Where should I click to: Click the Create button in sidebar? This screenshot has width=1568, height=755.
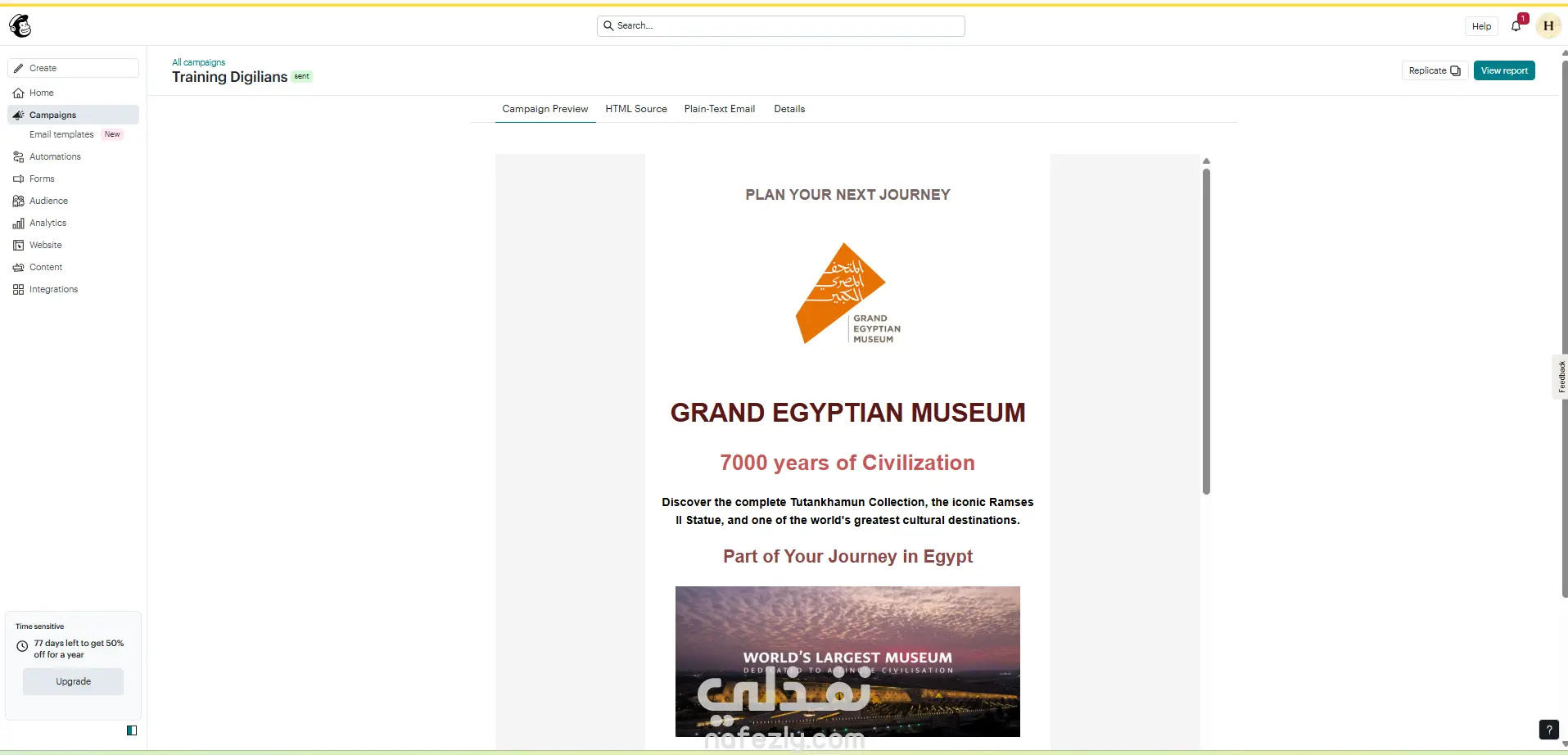[x=73, y=68]
